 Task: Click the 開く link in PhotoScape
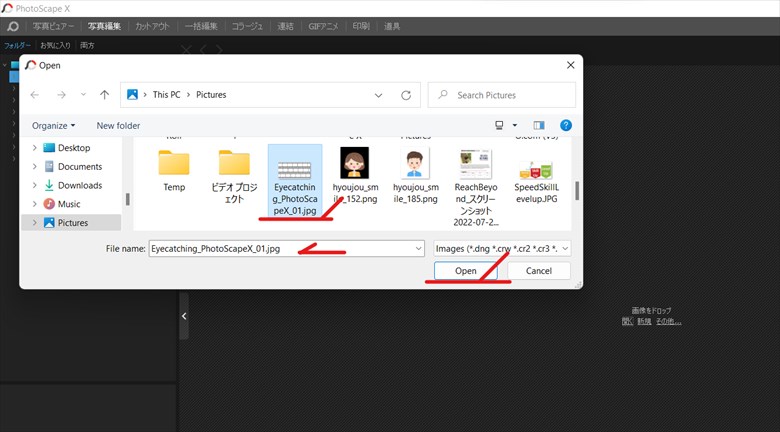coord(627,322)
